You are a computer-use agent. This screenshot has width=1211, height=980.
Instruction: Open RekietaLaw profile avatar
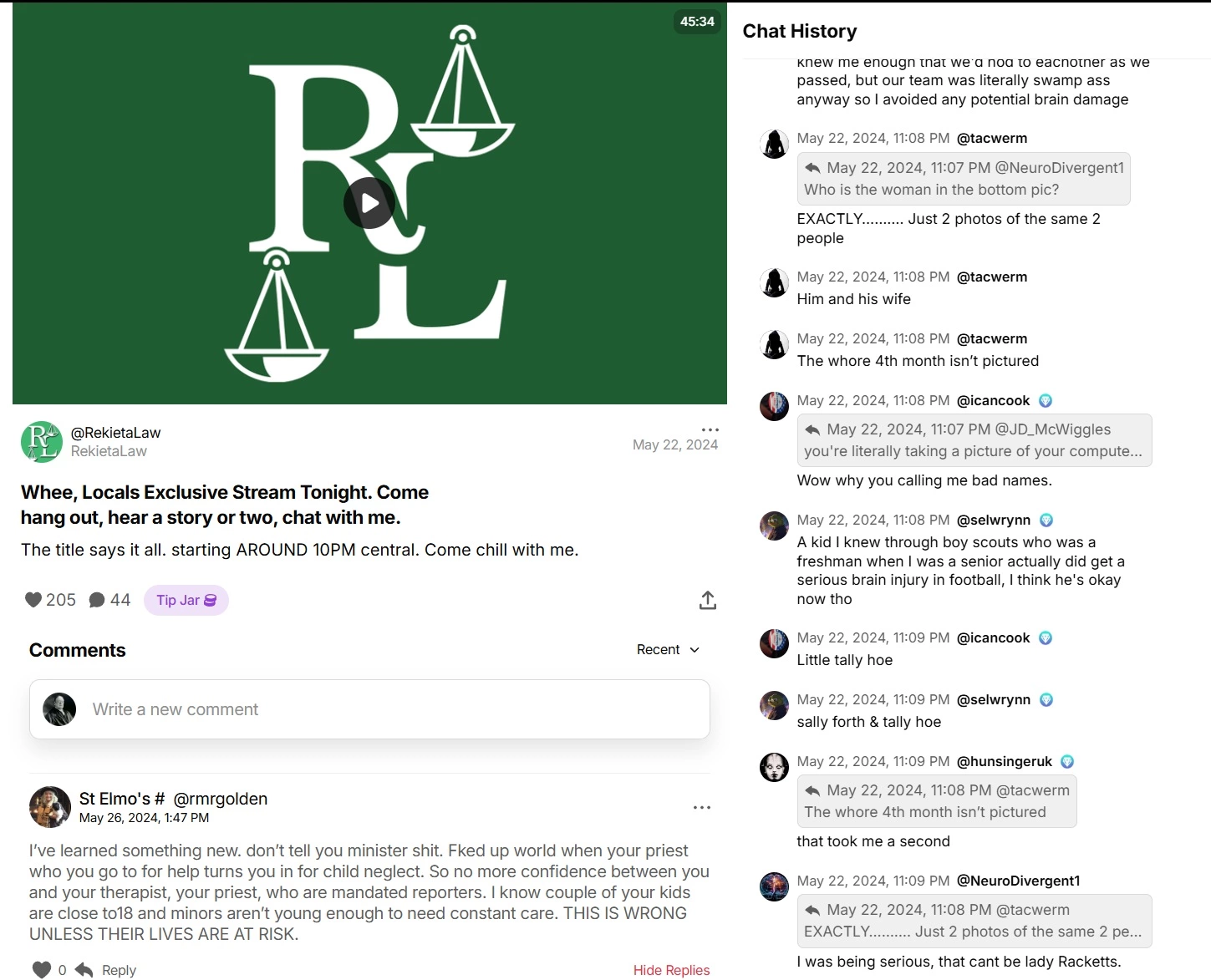(x=42, y=442)
